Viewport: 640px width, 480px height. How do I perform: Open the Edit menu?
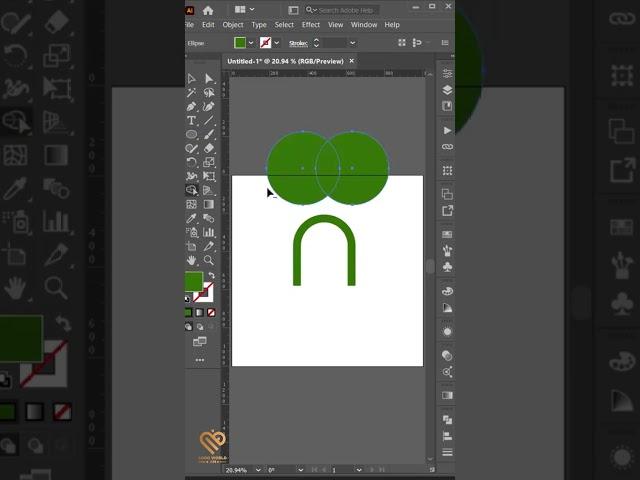(208, 25)
